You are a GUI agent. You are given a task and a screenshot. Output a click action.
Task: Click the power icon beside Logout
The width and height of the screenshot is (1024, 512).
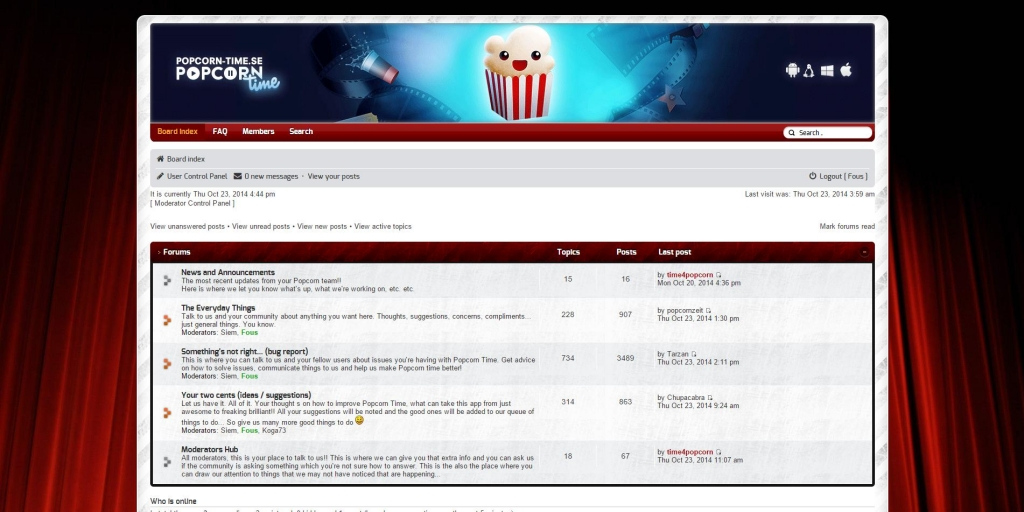click(x=812, y=176)
